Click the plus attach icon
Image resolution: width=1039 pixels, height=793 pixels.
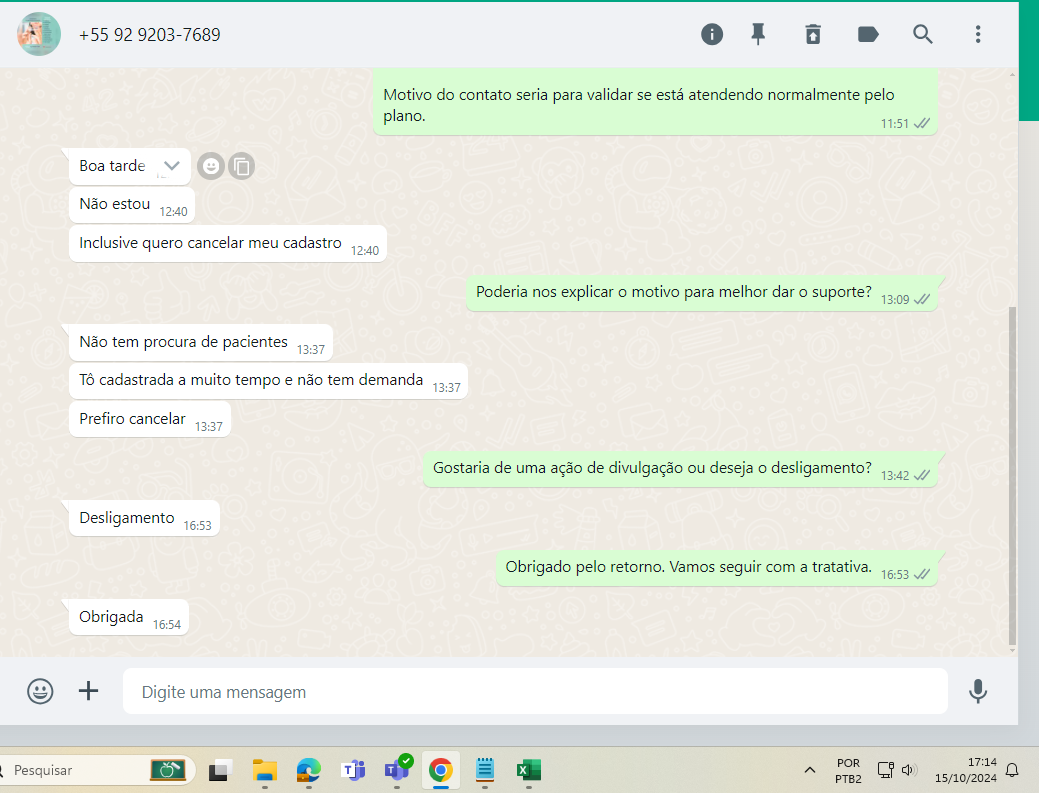89,691
